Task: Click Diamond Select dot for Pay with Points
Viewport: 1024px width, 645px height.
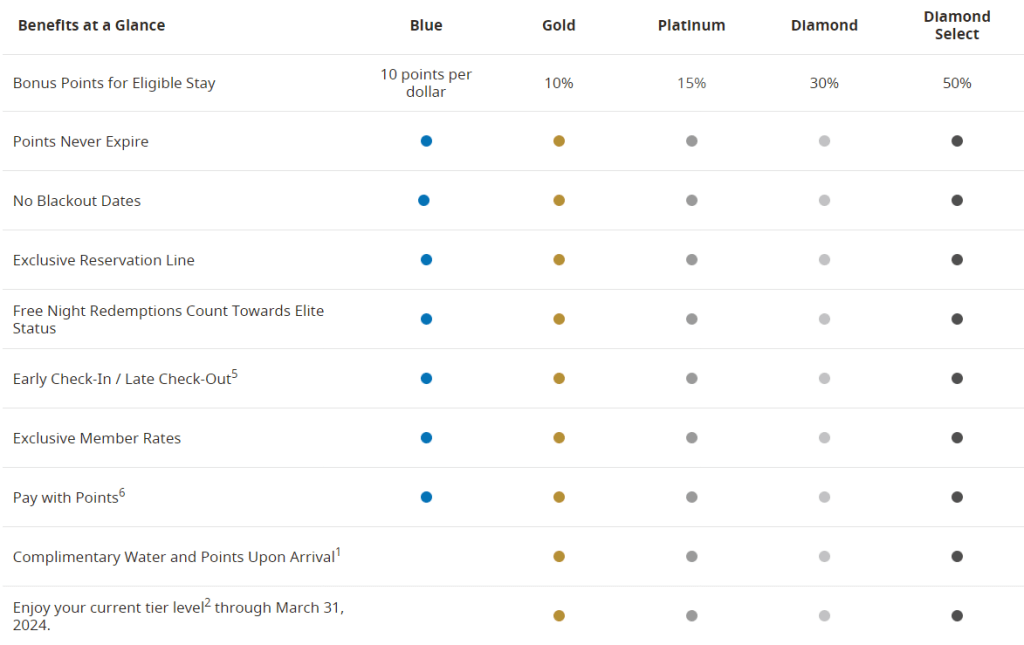Action: (x=957, y=497)
